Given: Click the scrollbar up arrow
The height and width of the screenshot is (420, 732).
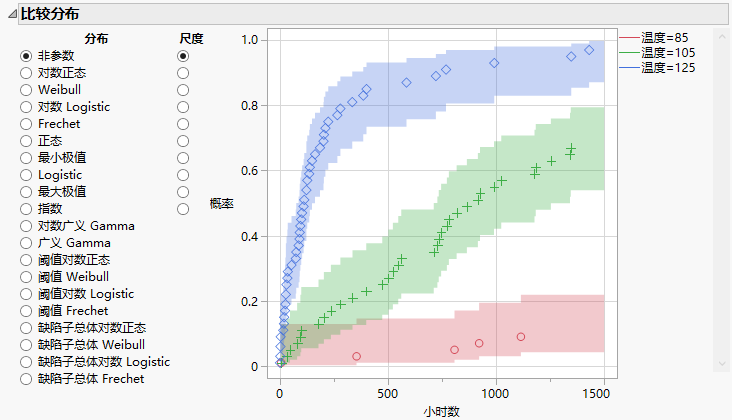Looking at the screenshot, I should tap(723, 36).
